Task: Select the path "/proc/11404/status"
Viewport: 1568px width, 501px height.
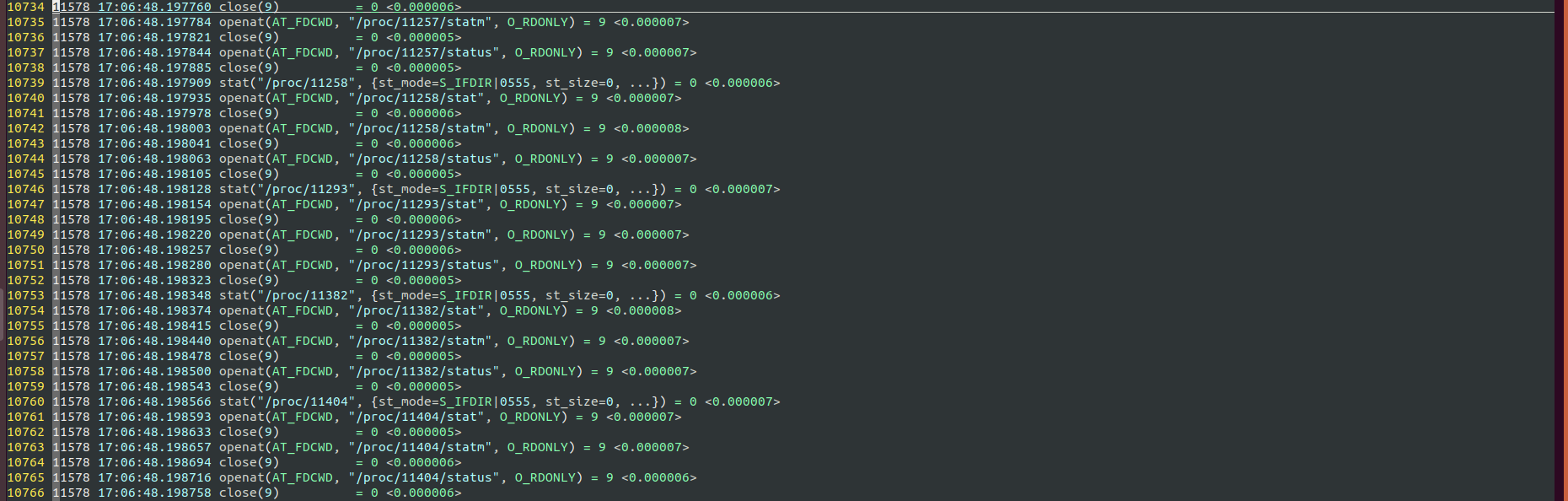Action: point(424,477)
